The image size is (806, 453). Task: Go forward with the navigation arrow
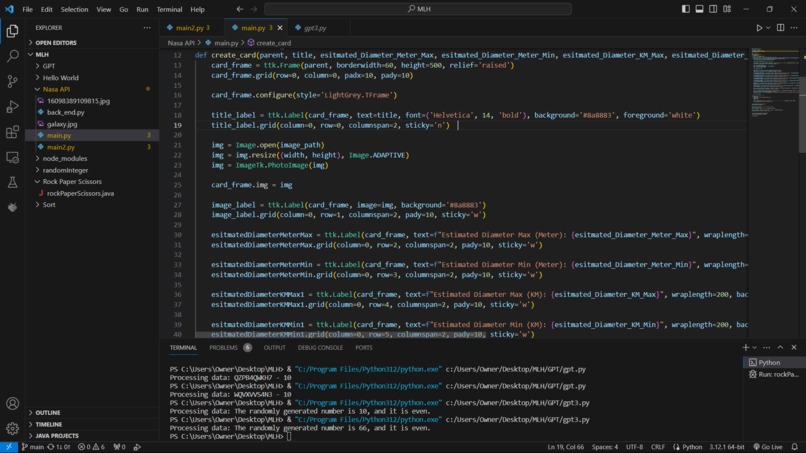tap(254, 9)
